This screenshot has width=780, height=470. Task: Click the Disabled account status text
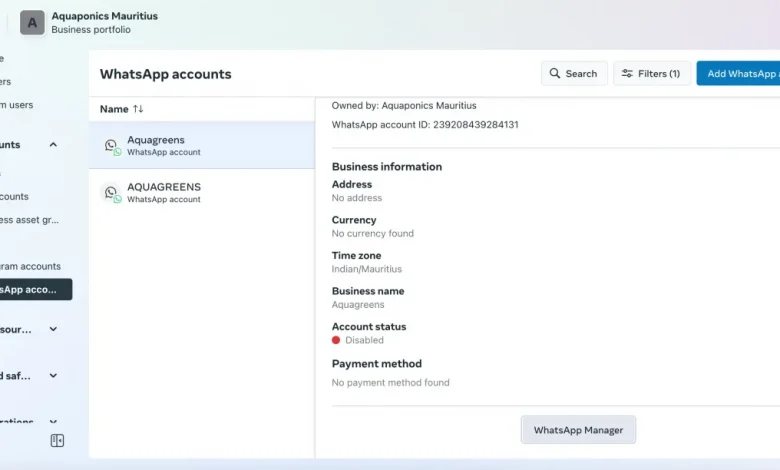364,340
